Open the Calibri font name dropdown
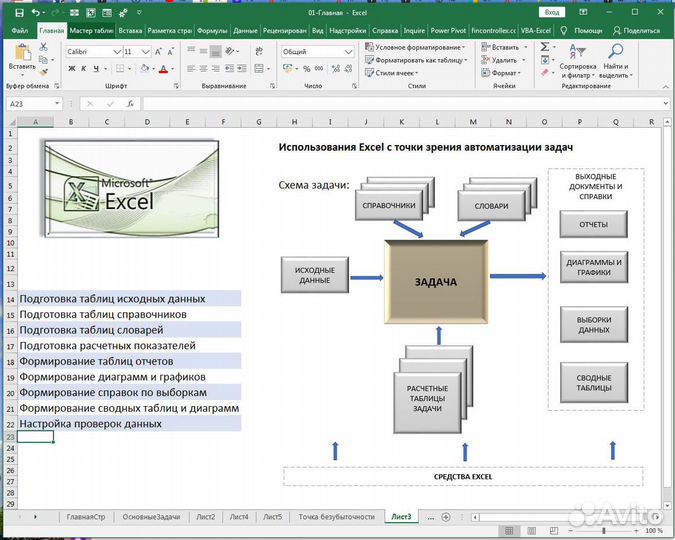 117,52
